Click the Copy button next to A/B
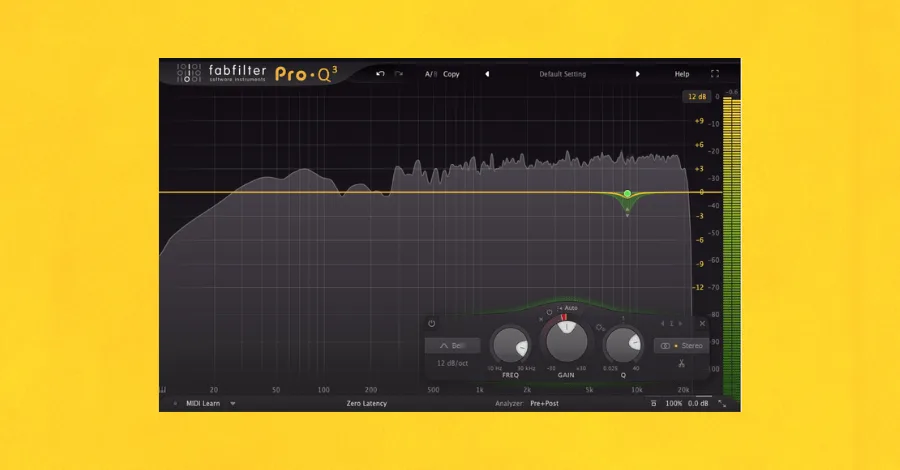Screen dimensions: 900x470 click(x=451, y=74)
